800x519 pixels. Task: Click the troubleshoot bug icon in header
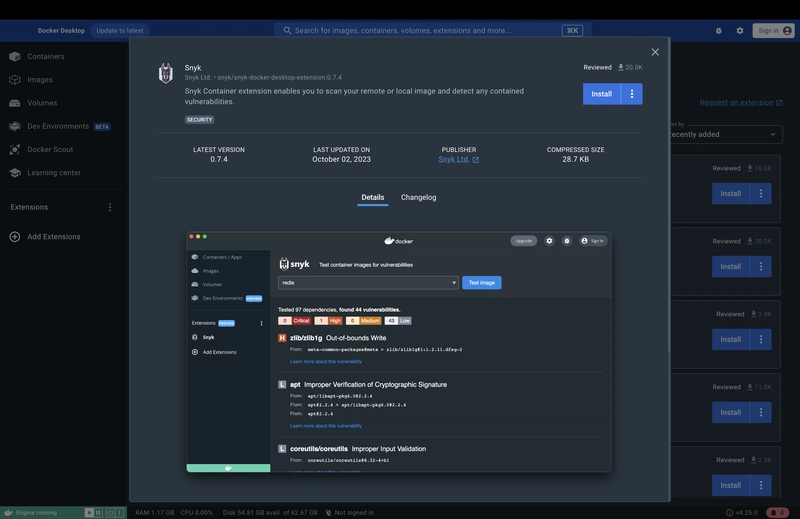pyautogui.click(x=718, y=31)
